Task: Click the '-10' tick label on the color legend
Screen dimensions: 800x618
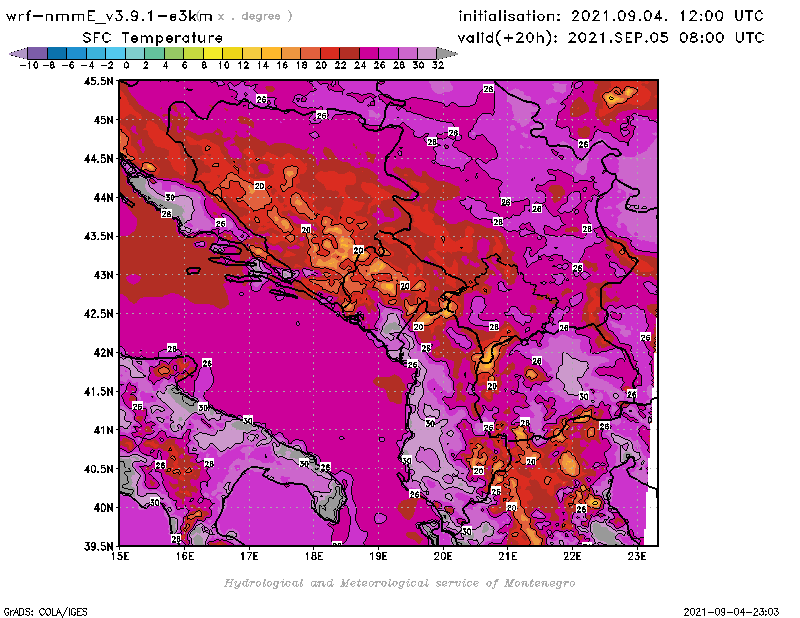Action: (x=29, y=65)
